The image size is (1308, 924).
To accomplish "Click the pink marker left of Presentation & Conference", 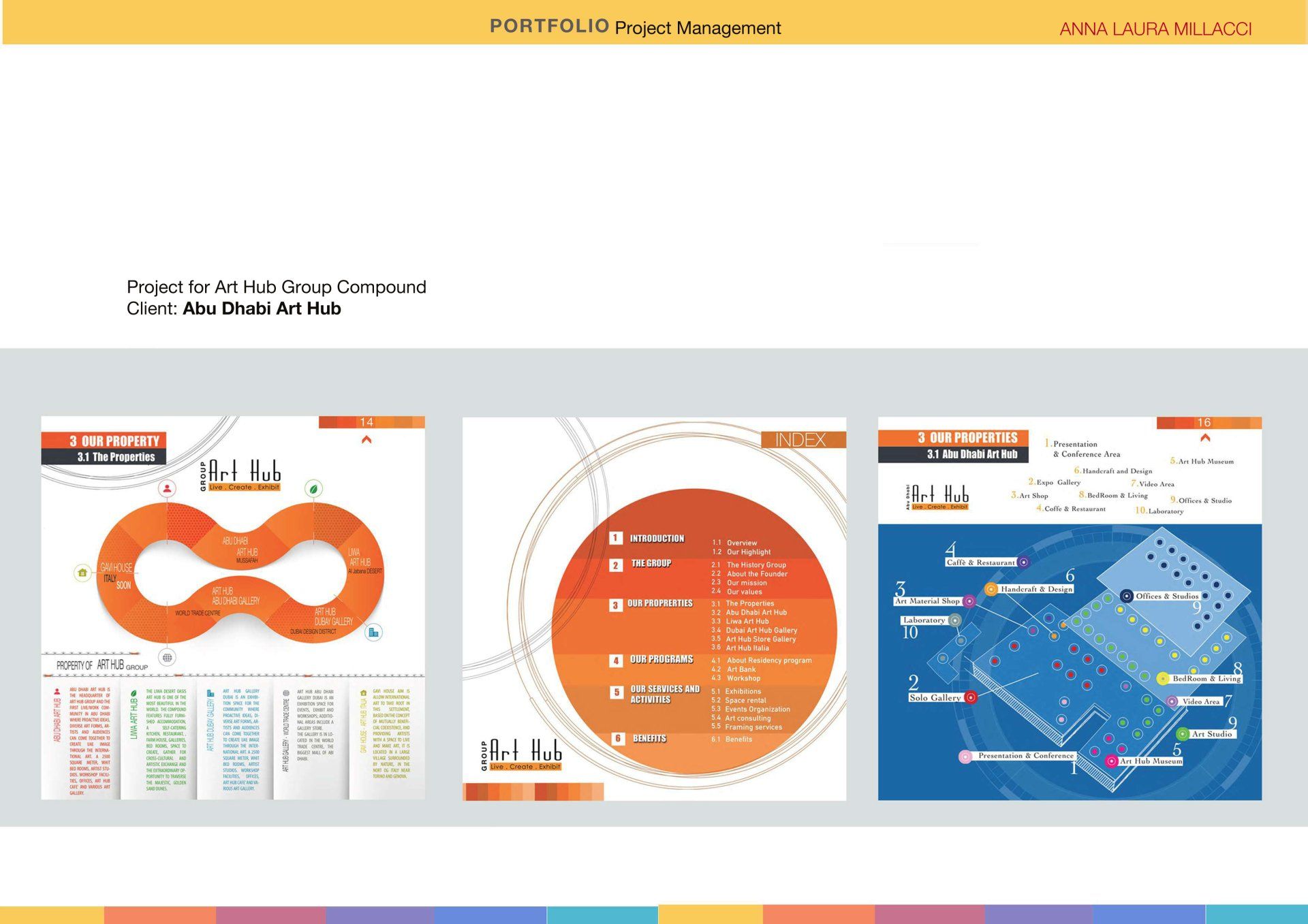I will [x=965, y=756].
